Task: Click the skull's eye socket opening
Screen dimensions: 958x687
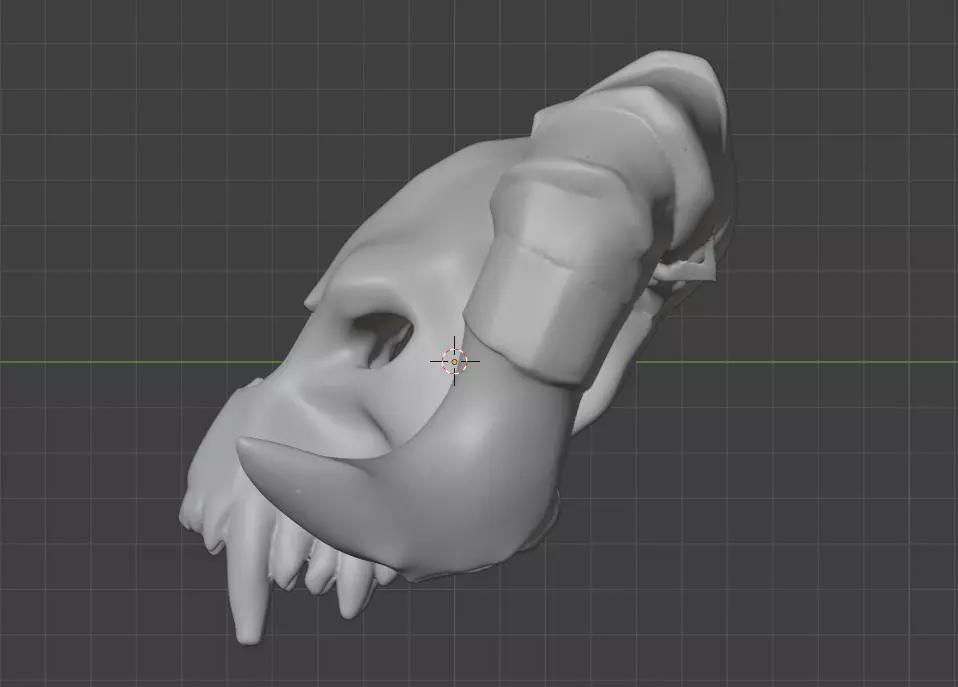Action: (x=383, y=340)
